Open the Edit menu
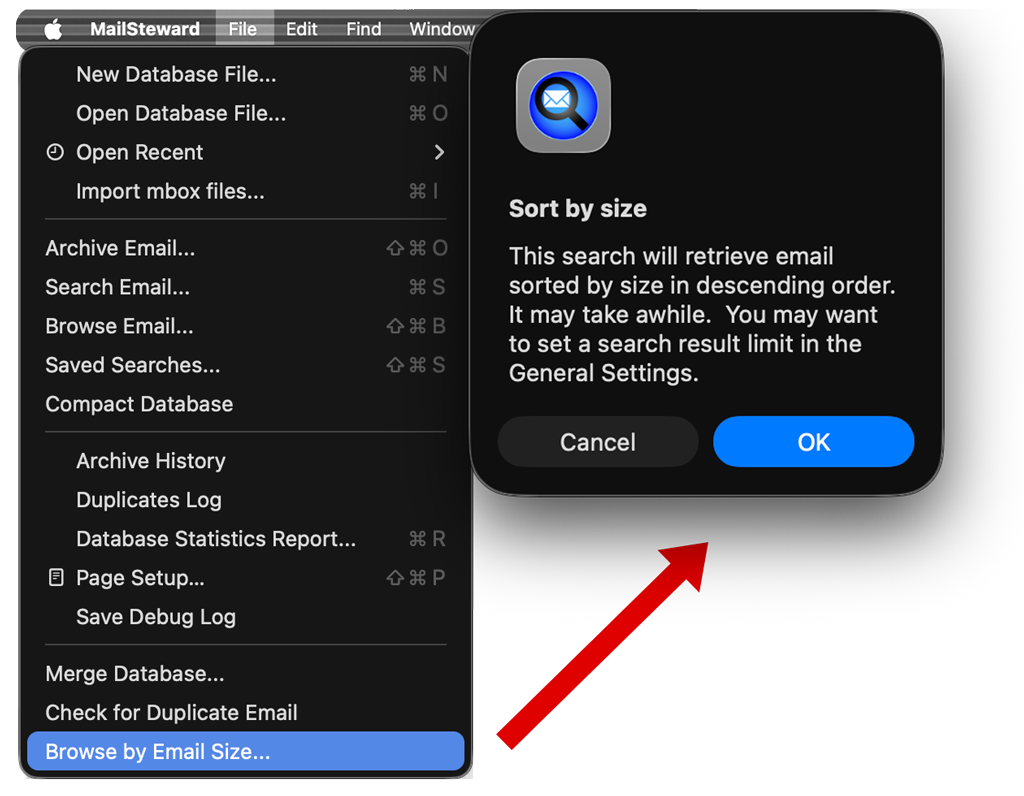 pos(301,28)
